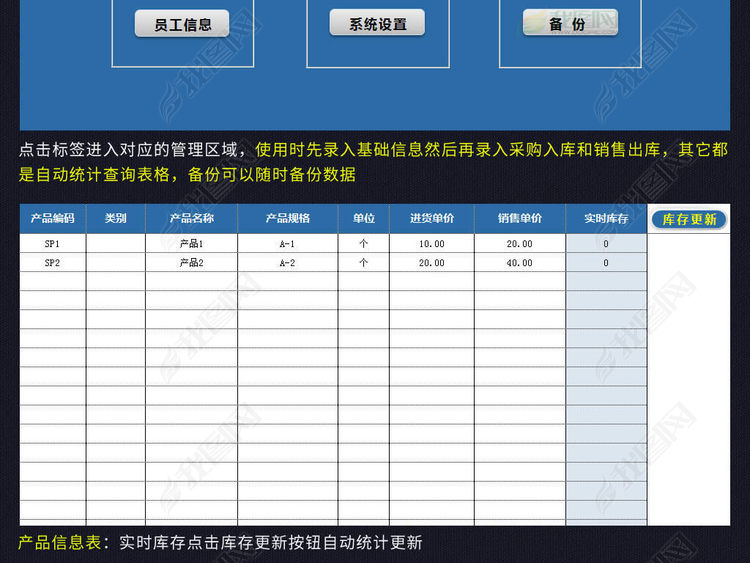Image resolution: width=750 pixels, height=563 pixels.
Task: Select unit cell 个 in SP1 row
Action: click(x=364, y=243)
